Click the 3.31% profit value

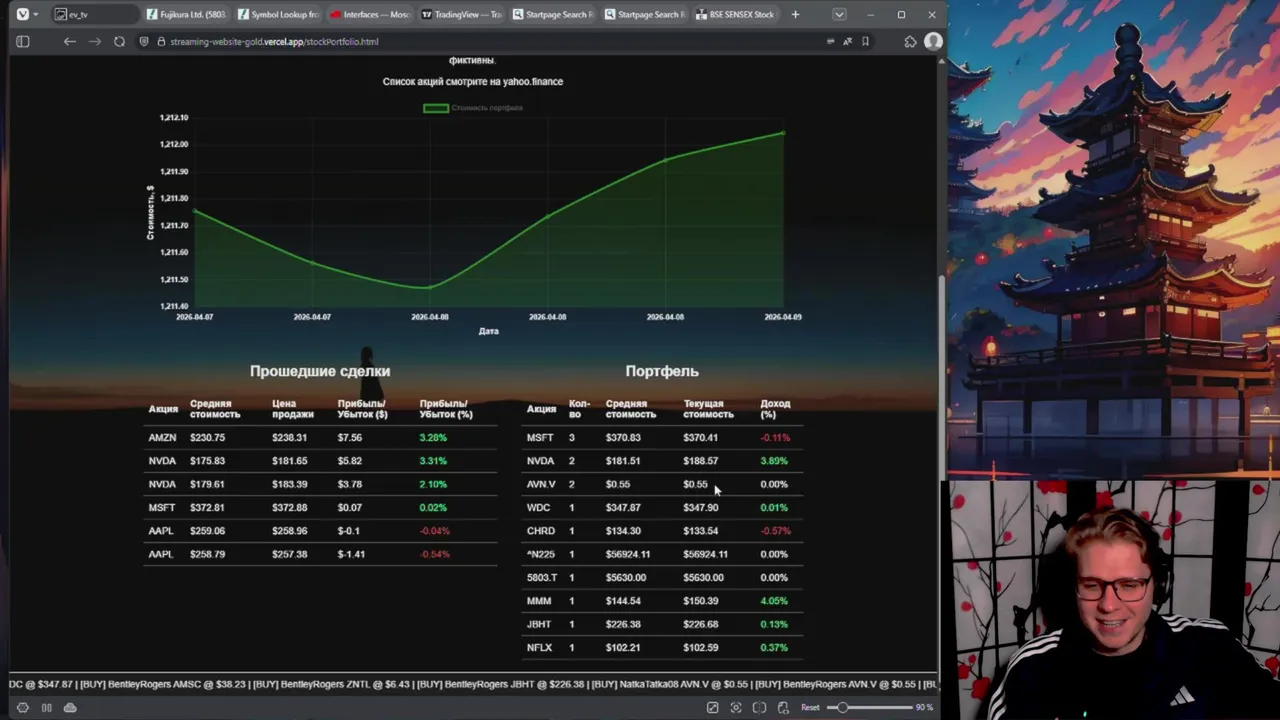pyautogui.click(x=433, y=461)
